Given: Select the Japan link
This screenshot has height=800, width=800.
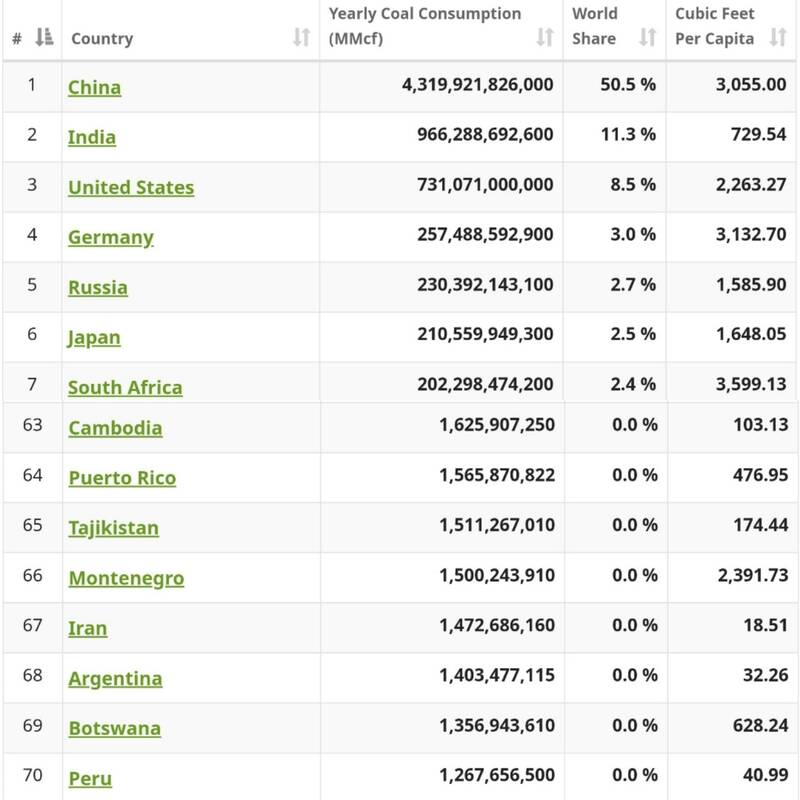Looking at the screenshot, I should pyautogui.click(x=94, y=338).
